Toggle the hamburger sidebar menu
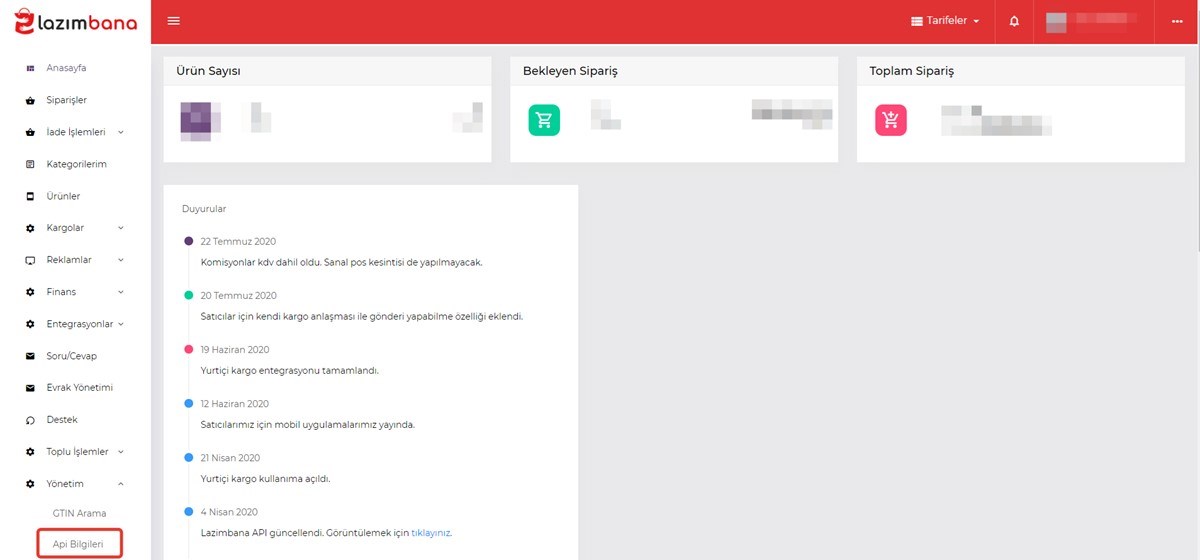1200x560 pixels. pyautogui.click(x=174, y=21)
